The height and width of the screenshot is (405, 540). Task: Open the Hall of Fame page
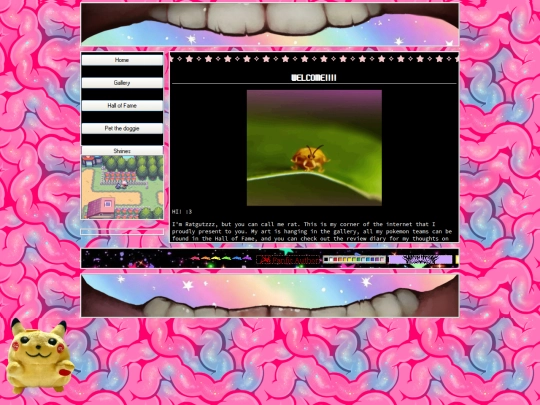click(x=122, y=105)
